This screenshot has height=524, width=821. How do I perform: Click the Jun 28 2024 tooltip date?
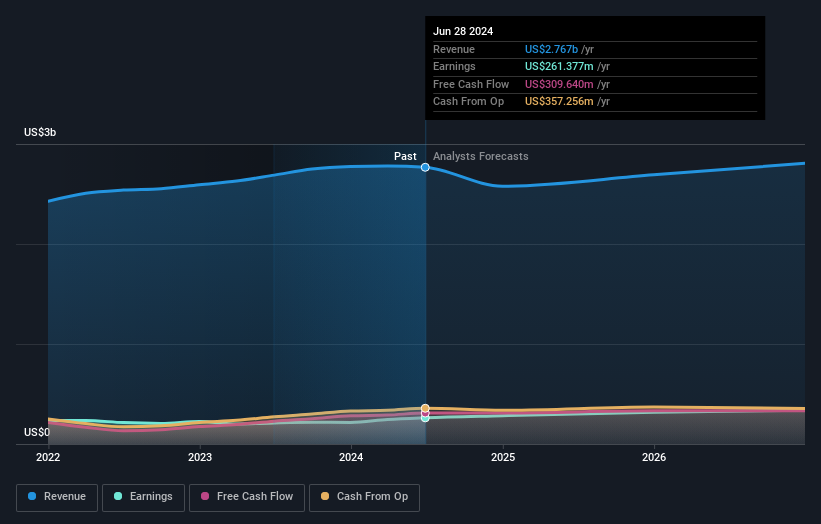point(463,31)
